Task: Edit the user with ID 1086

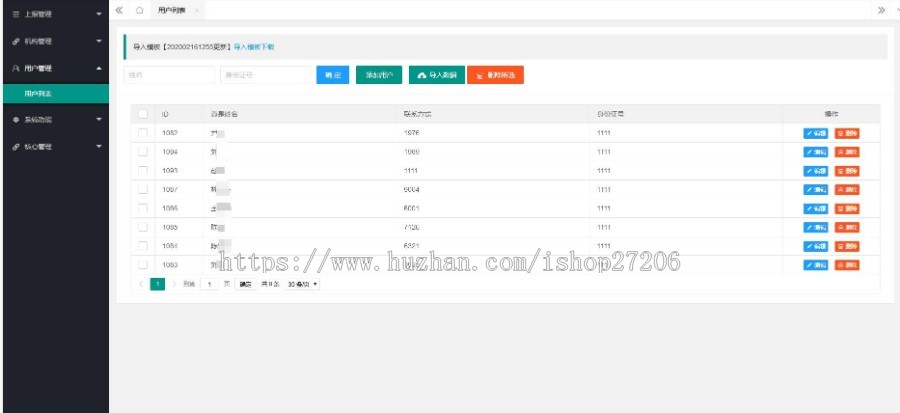Action: click(x=816, y=209)
